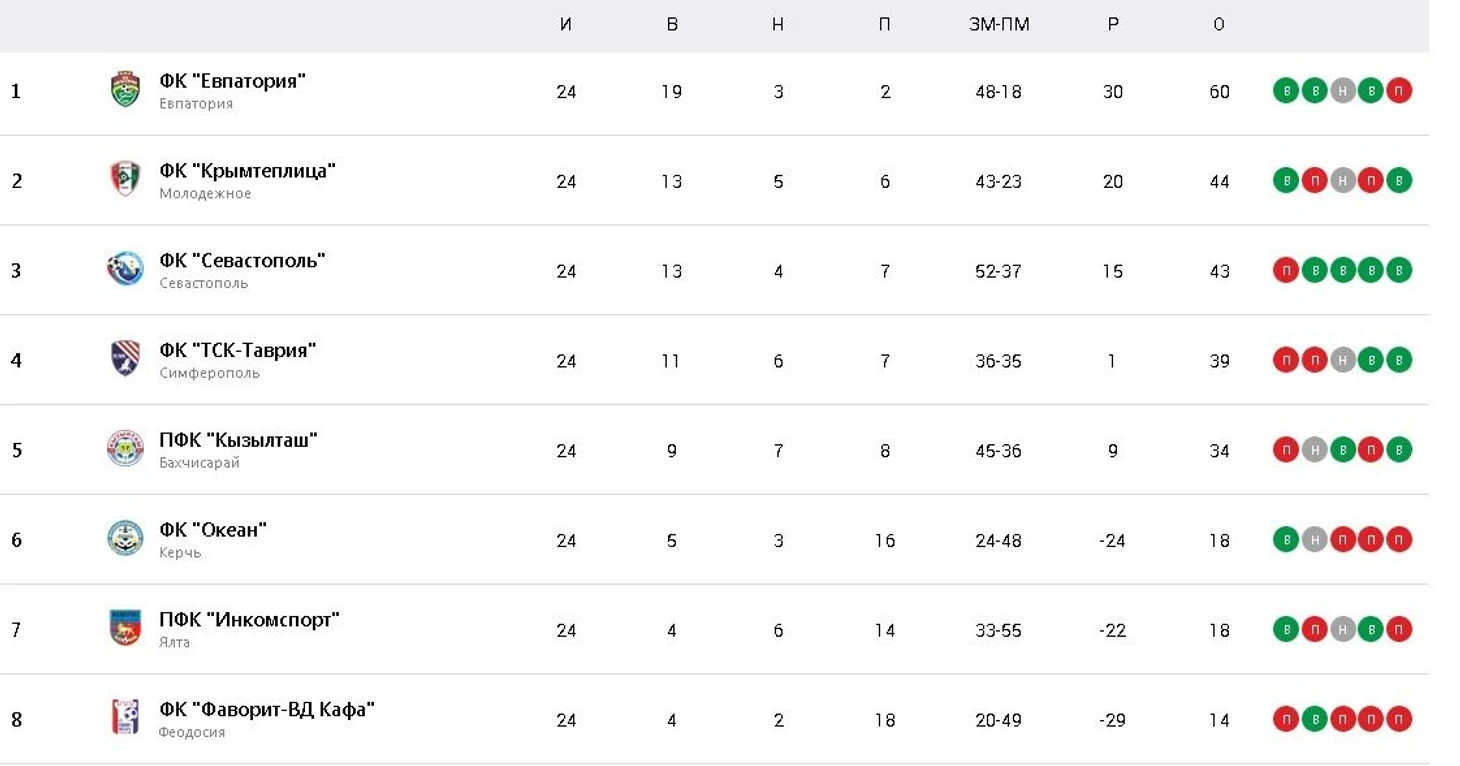Sort by ЗМ-ПМ goals column header

[998, 25]
